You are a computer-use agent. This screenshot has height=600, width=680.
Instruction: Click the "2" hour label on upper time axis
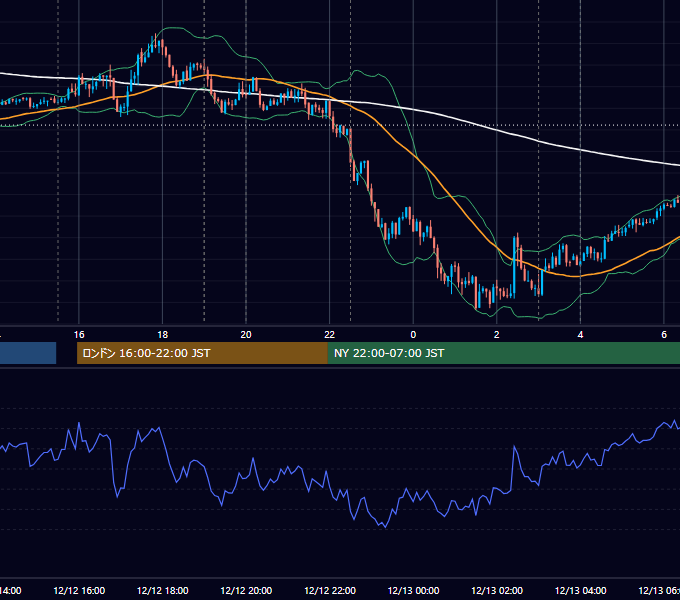point(497,335)
